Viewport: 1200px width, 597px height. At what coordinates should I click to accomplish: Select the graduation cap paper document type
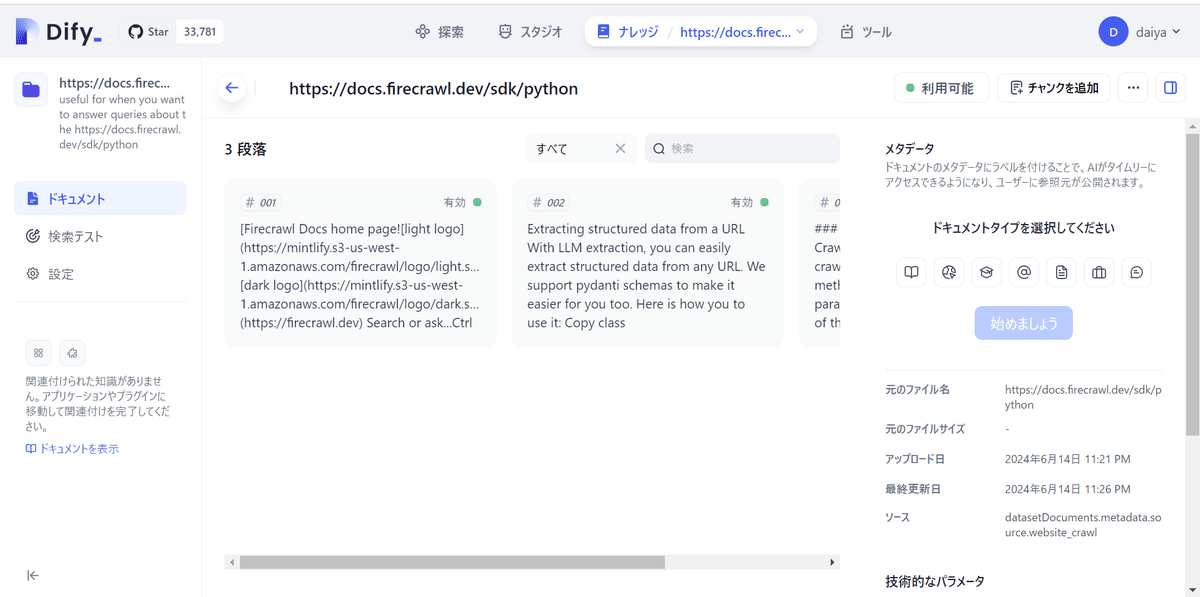pos(986,272)
